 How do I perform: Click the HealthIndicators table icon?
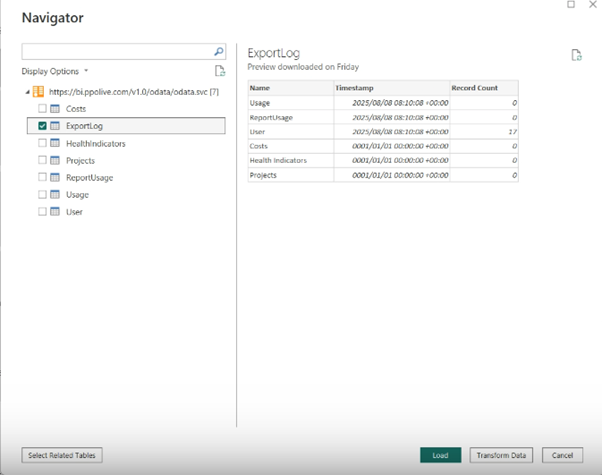(55, 143)
